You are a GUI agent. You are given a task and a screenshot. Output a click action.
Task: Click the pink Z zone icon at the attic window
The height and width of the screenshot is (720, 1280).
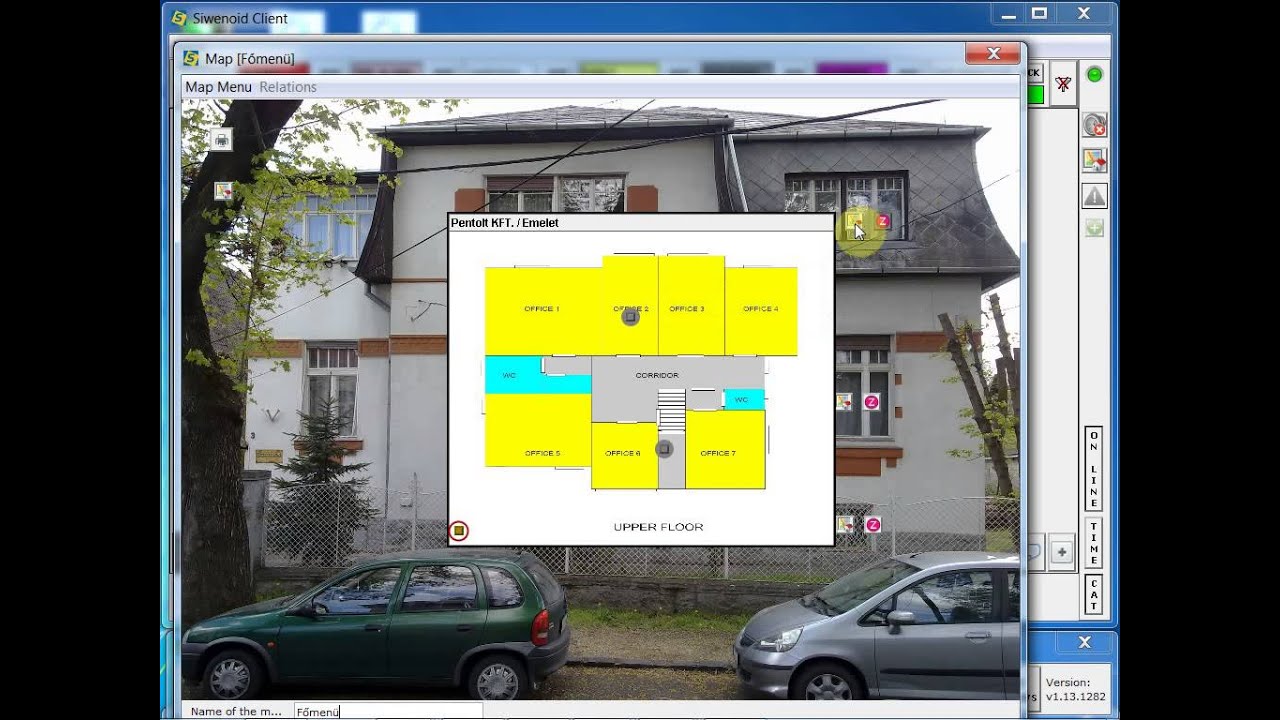click(x=883, y=221)
